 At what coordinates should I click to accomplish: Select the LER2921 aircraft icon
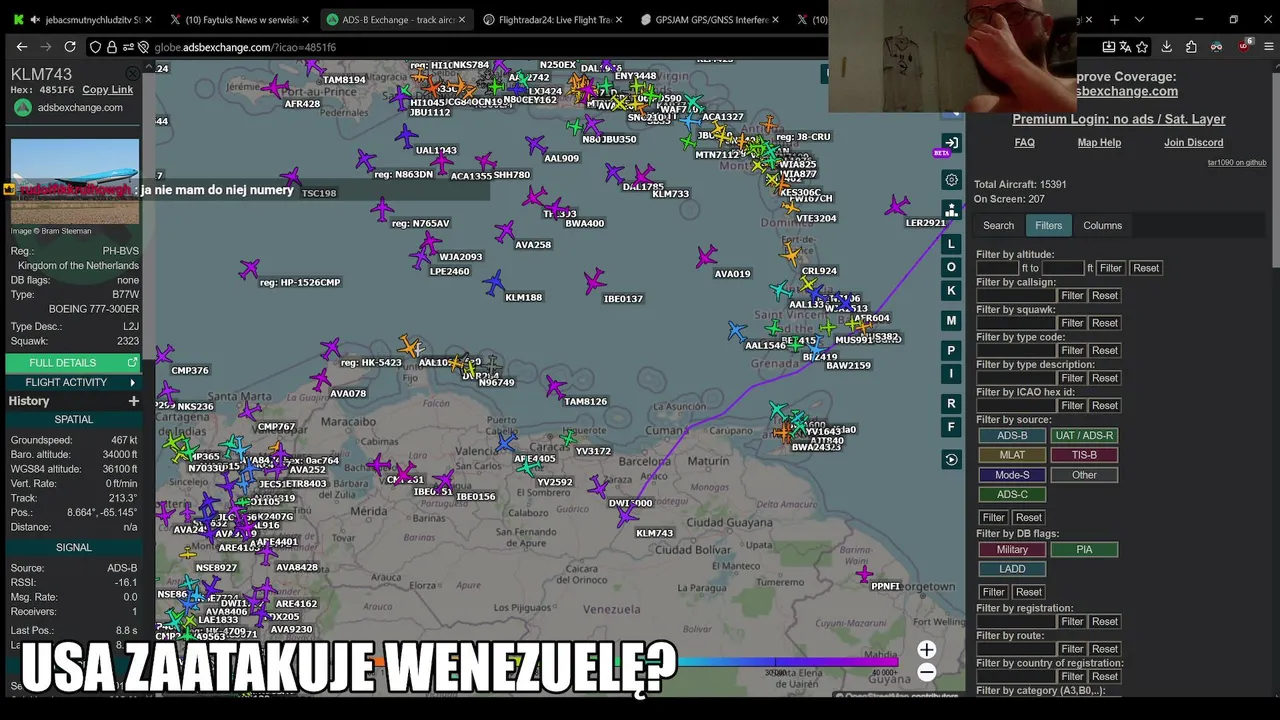(x=898, y=207)
